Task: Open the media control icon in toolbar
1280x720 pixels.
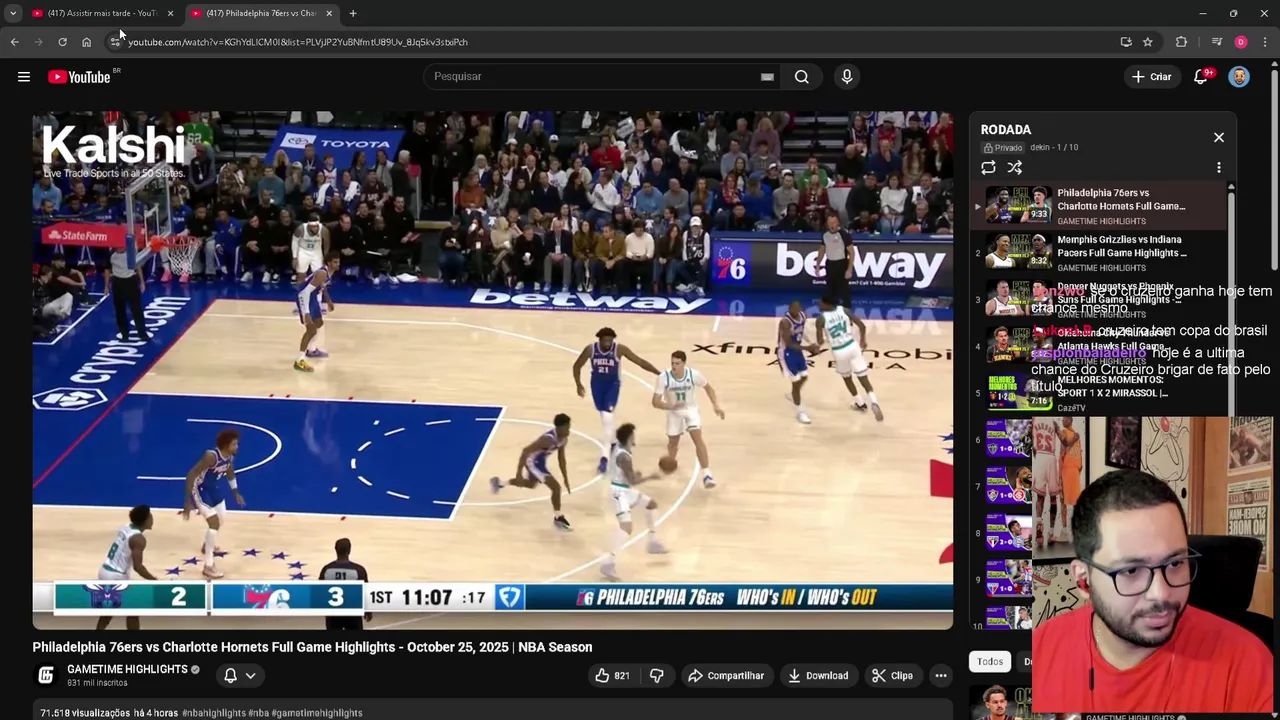Action: pyautogui.click(x=1217, y=42)
